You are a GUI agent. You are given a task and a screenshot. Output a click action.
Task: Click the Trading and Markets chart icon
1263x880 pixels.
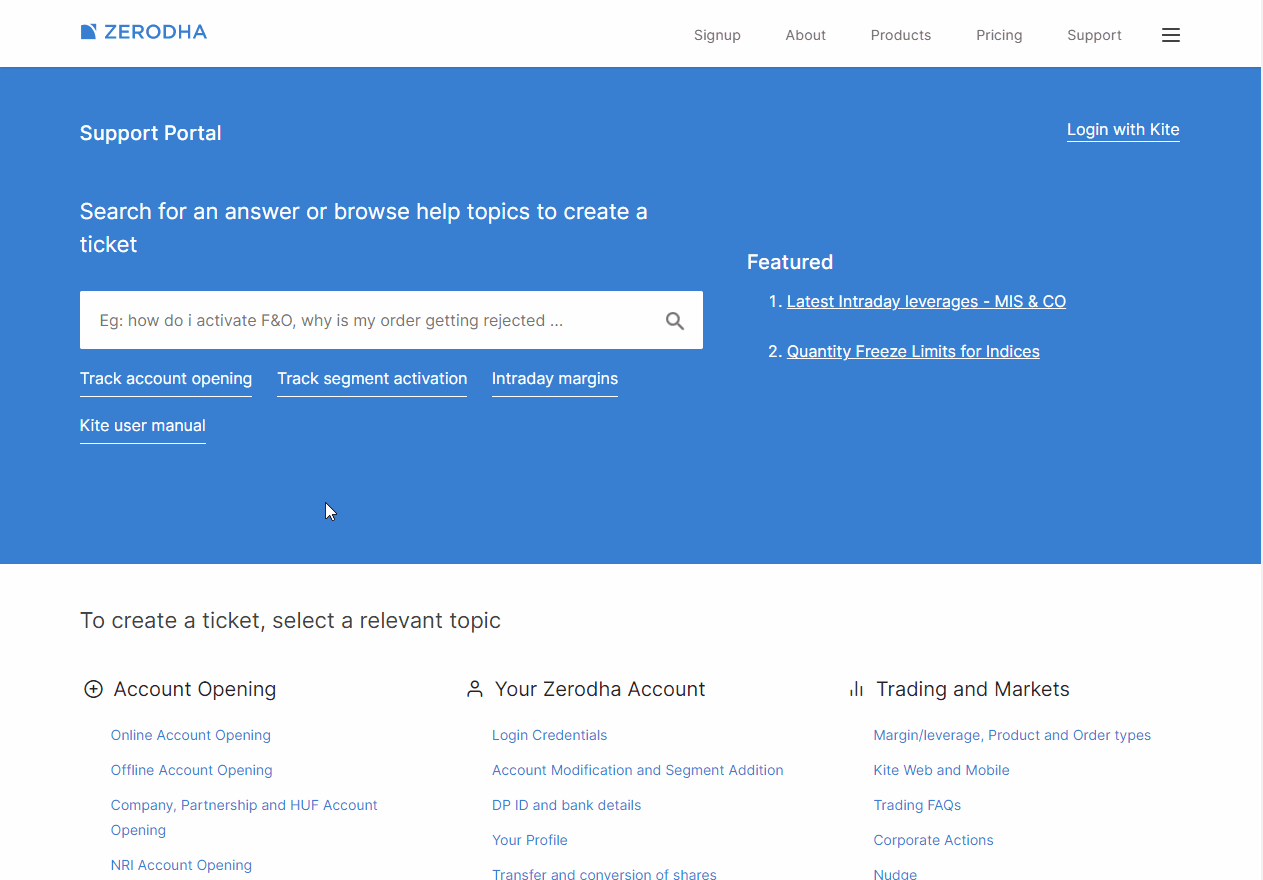(856, 689)
